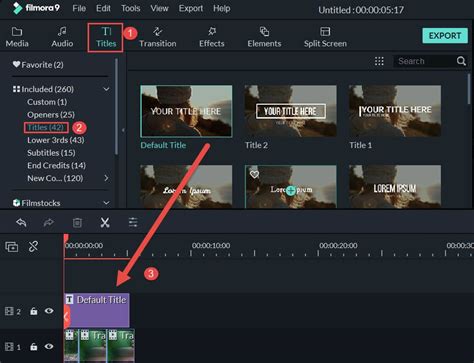This screenshot has height=363, width=474.
Task: Click the Split scissors icon
Action: point(105,222)
